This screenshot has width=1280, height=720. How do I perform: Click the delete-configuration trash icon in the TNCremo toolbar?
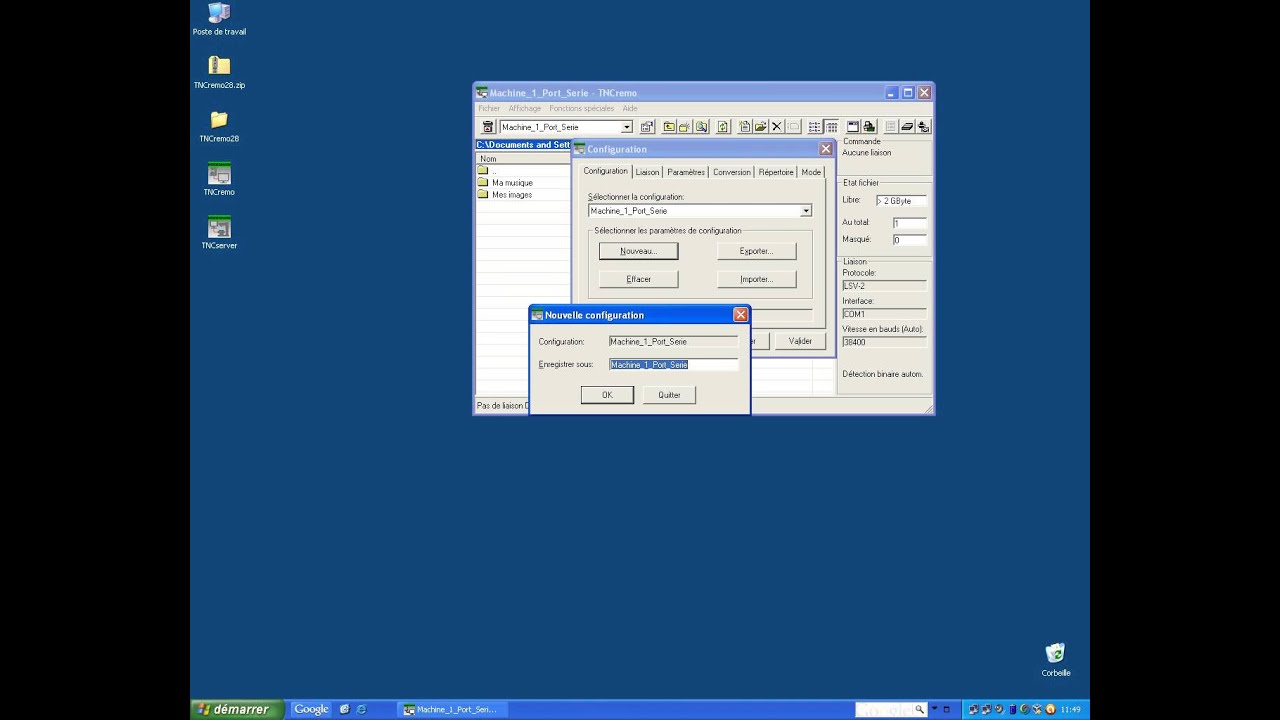point(488,127)
